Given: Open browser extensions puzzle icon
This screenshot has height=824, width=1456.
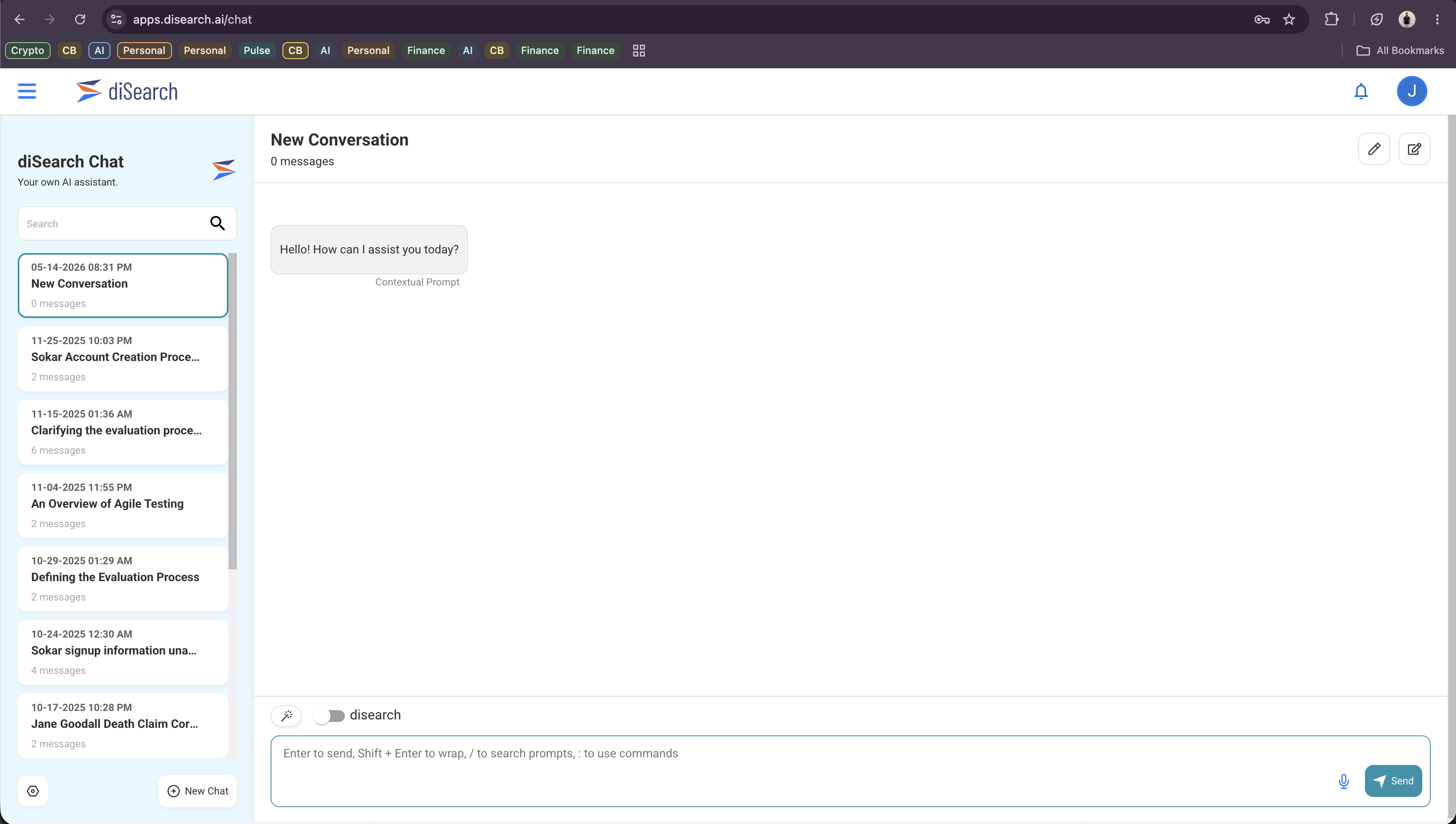Looking at the screenshot, I should click(x=1332, y=19).
